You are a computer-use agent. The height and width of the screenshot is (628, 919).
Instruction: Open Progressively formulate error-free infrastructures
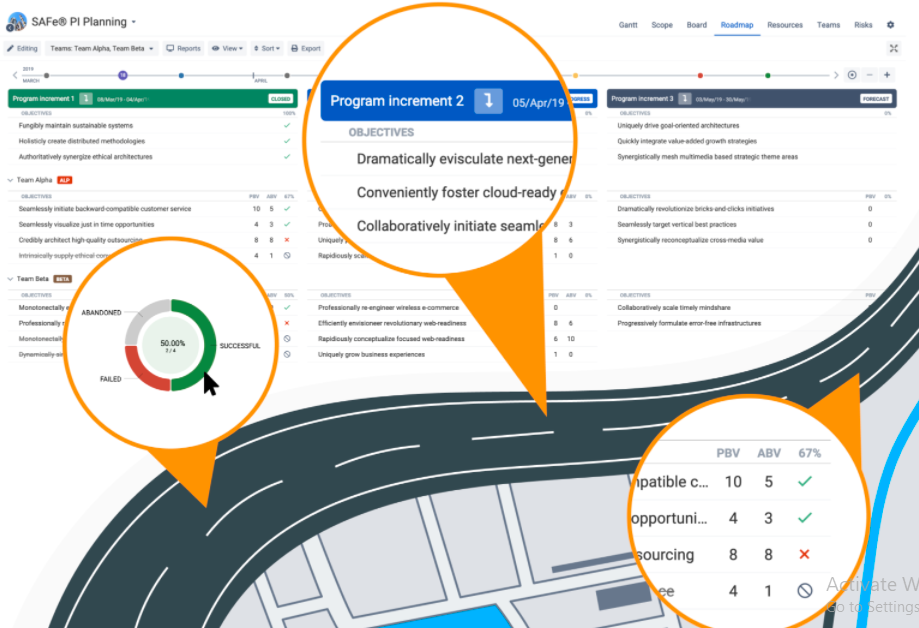tap(689, 323)
